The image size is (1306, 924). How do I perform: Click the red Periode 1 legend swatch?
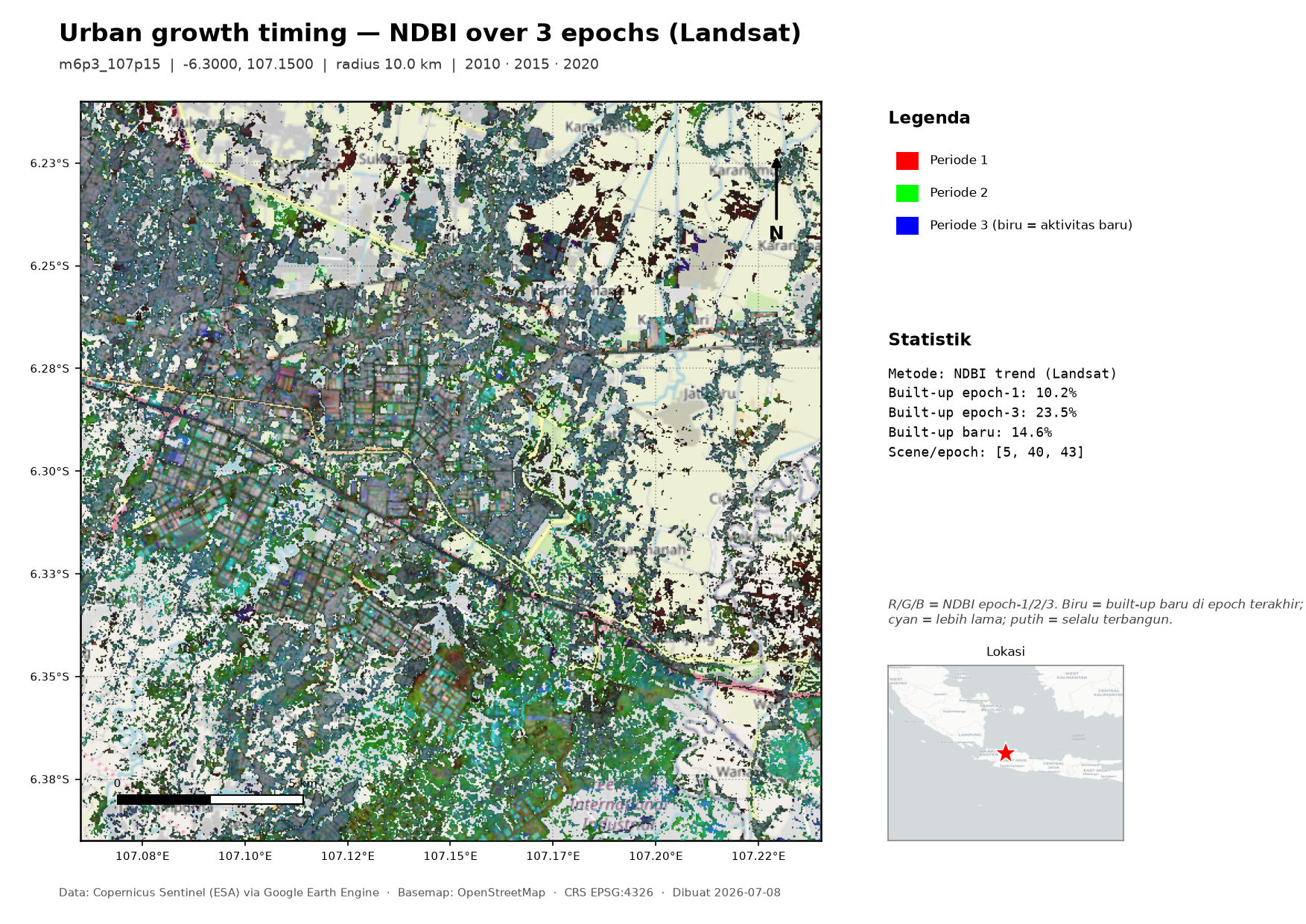point(907,160)
